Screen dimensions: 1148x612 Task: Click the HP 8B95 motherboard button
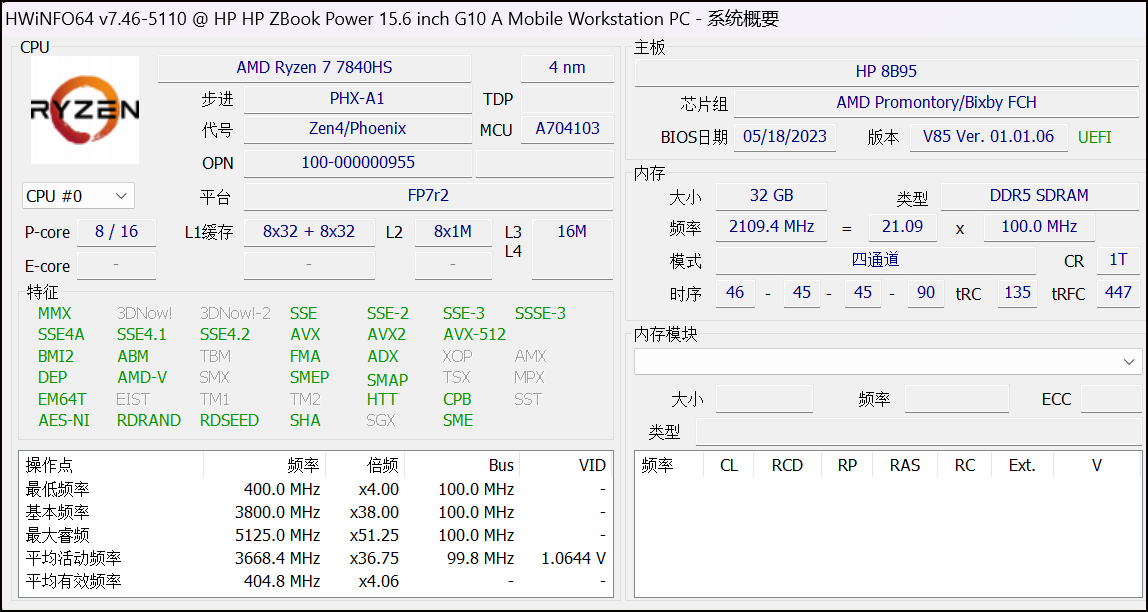(x=886, y=72)
